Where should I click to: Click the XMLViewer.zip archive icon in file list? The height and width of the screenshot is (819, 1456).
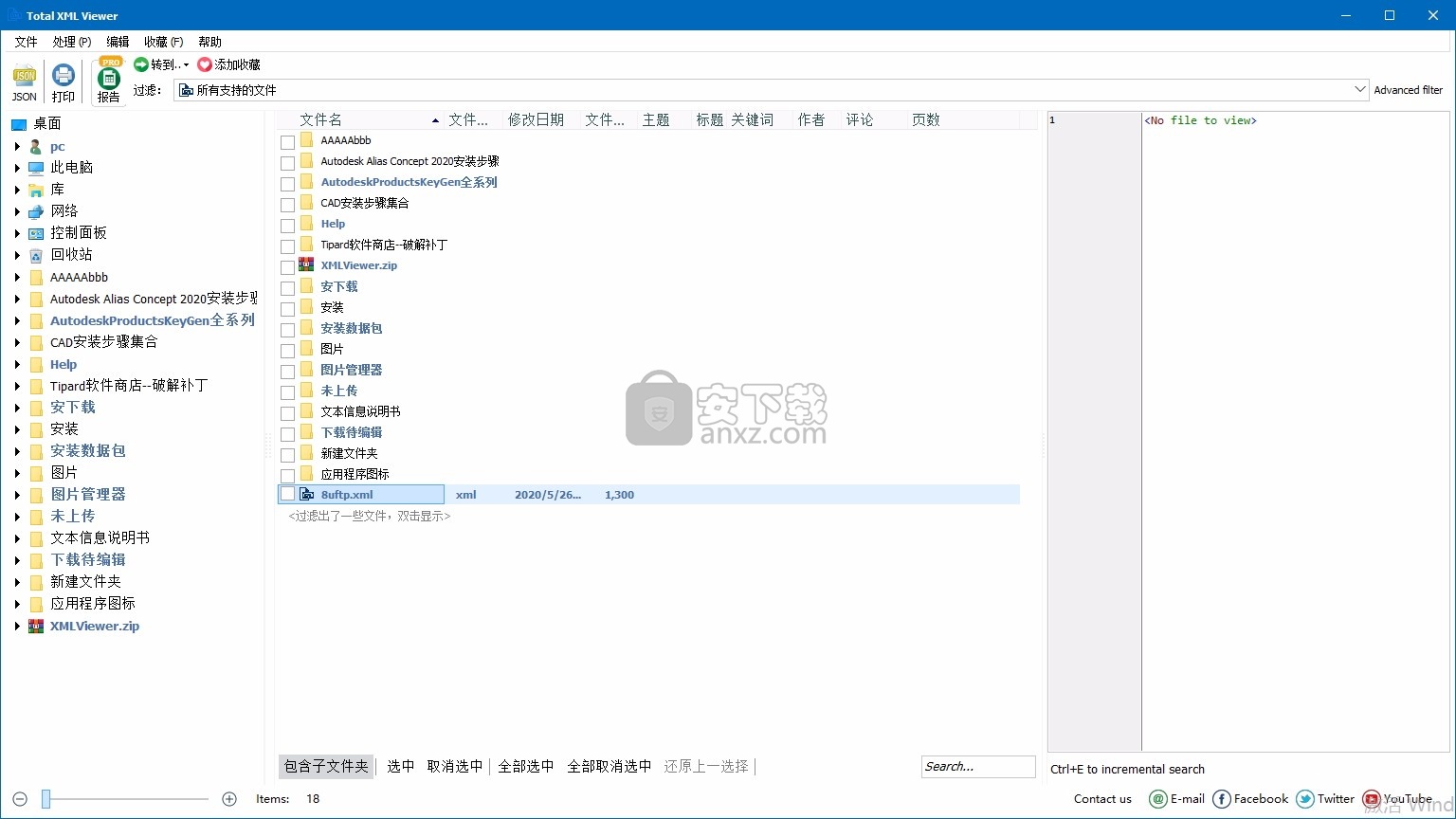(306, 265)
